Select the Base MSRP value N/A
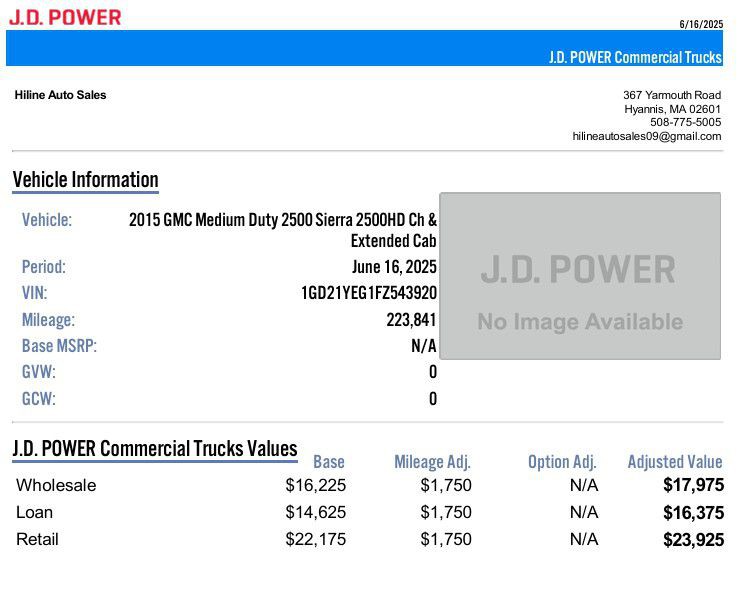The width and height of the screenshot is (746, 601). click(423, 346)
